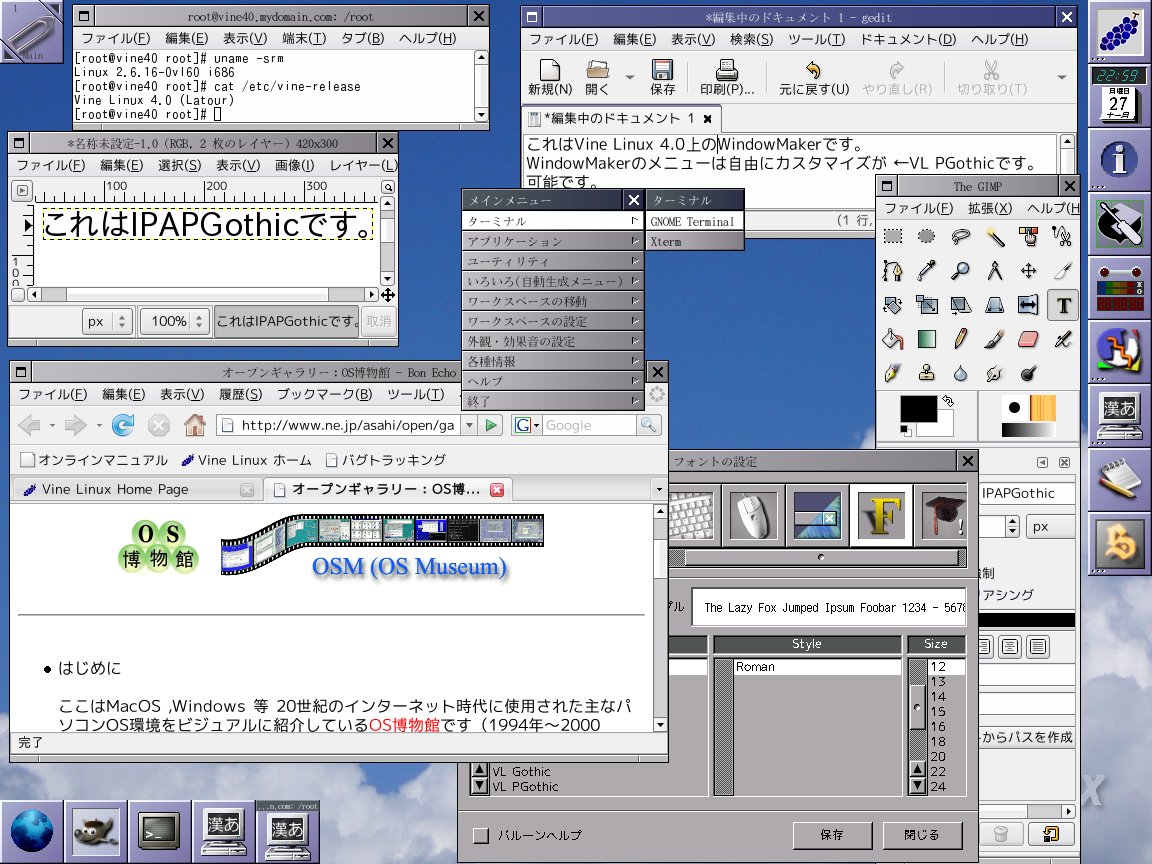Click the 閉じる button in font settings
This screenshot has width=1152, height=864.
pyautogui.click(x=922, y=835)
